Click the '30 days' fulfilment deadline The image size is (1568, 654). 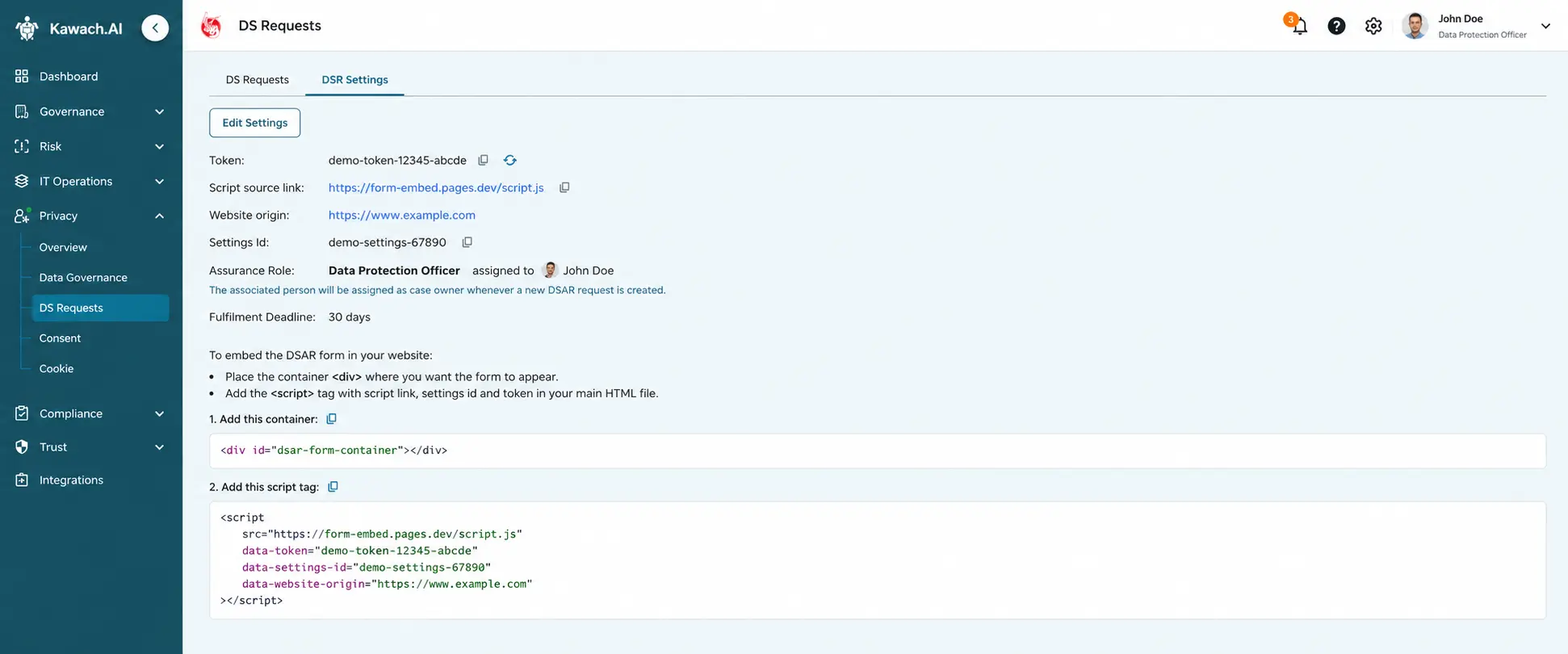349,317
